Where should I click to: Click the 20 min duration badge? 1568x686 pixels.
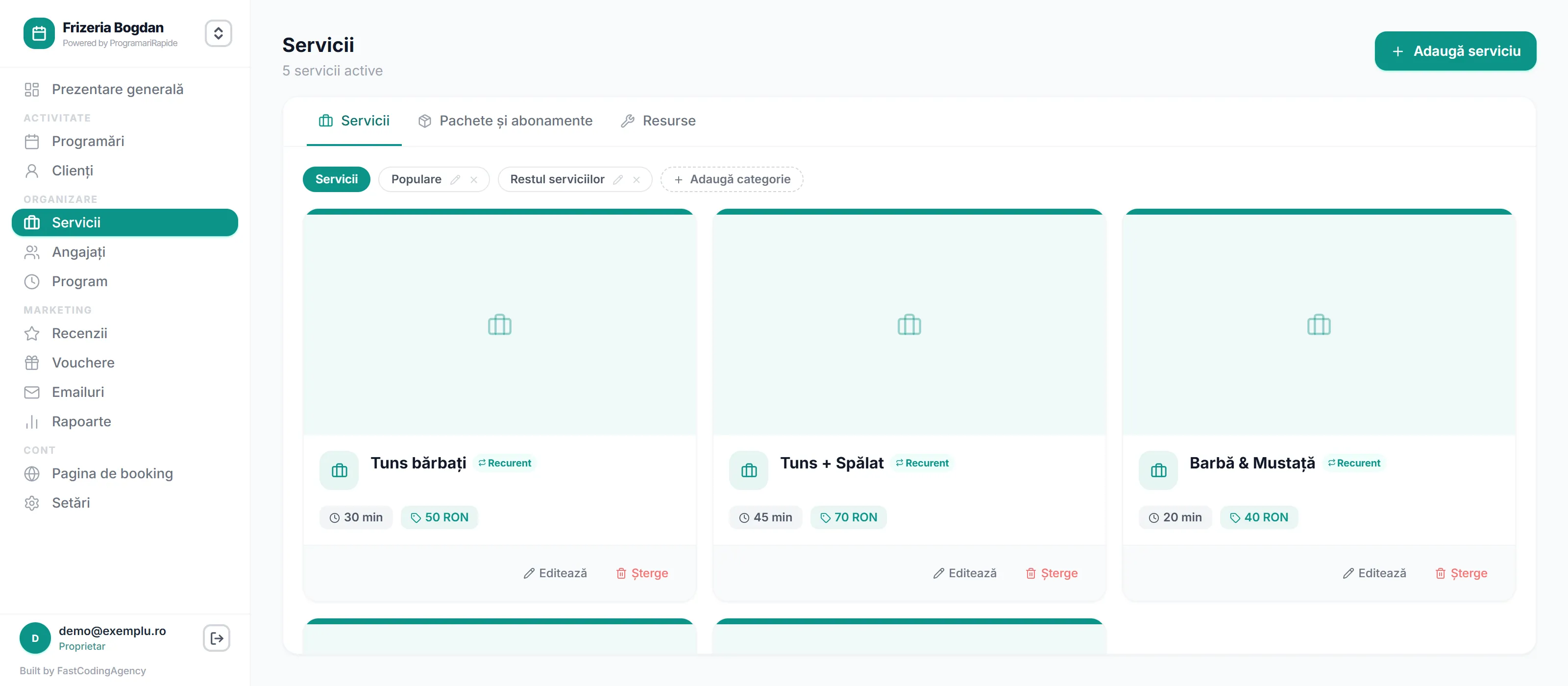(1176, 517)
